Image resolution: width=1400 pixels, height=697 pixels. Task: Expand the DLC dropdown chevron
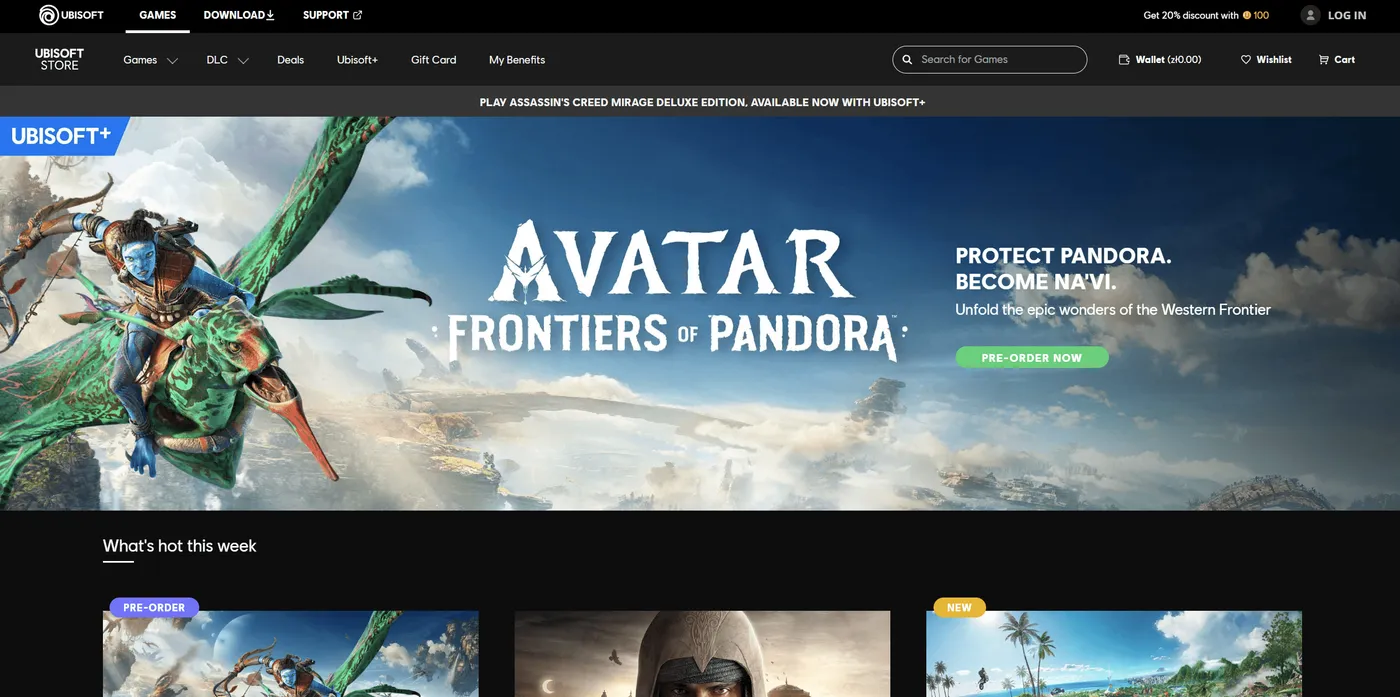(243, 60)
